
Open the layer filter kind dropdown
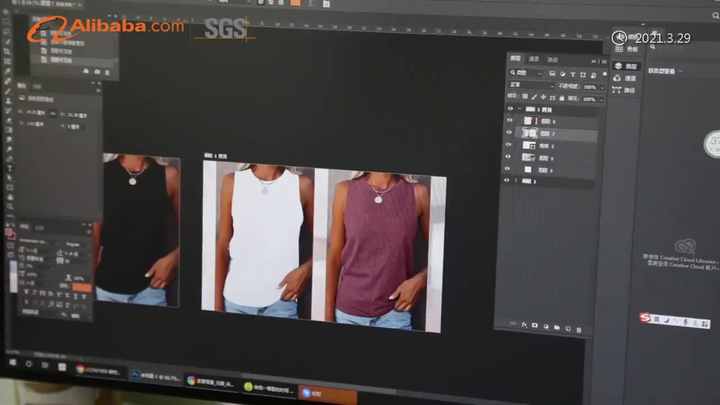click(528, 73)
